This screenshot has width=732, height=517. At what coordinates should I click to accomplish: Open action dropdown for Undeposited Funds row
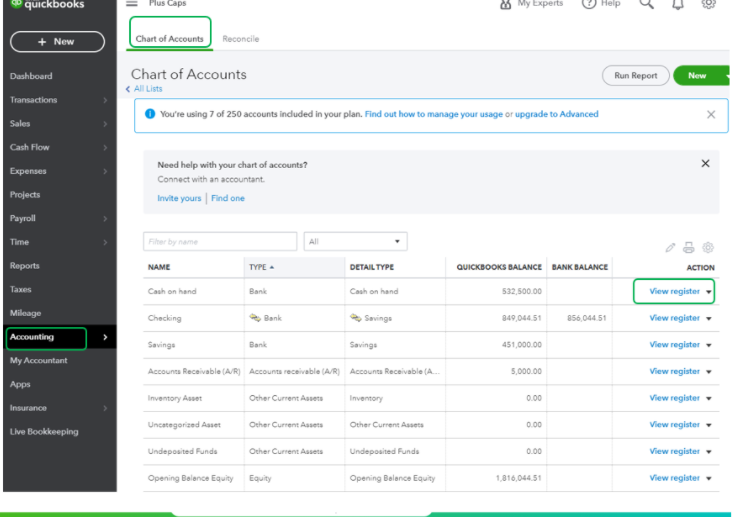(709, 452)
